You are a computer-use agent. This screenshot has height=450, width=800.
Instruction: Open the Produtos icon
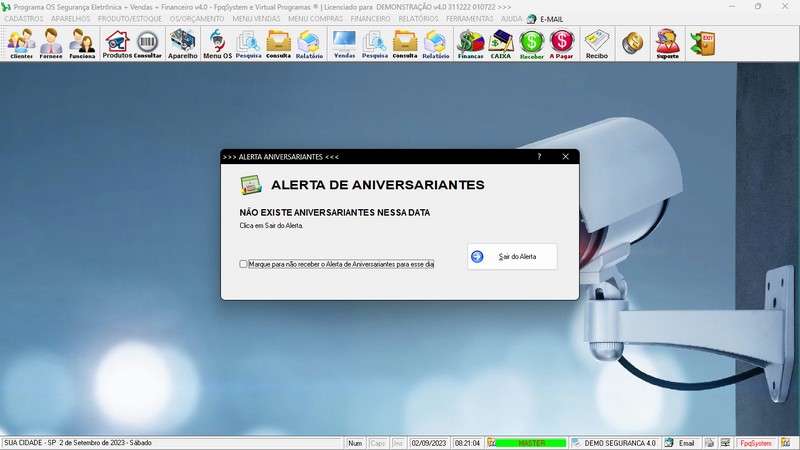point(117,44)
